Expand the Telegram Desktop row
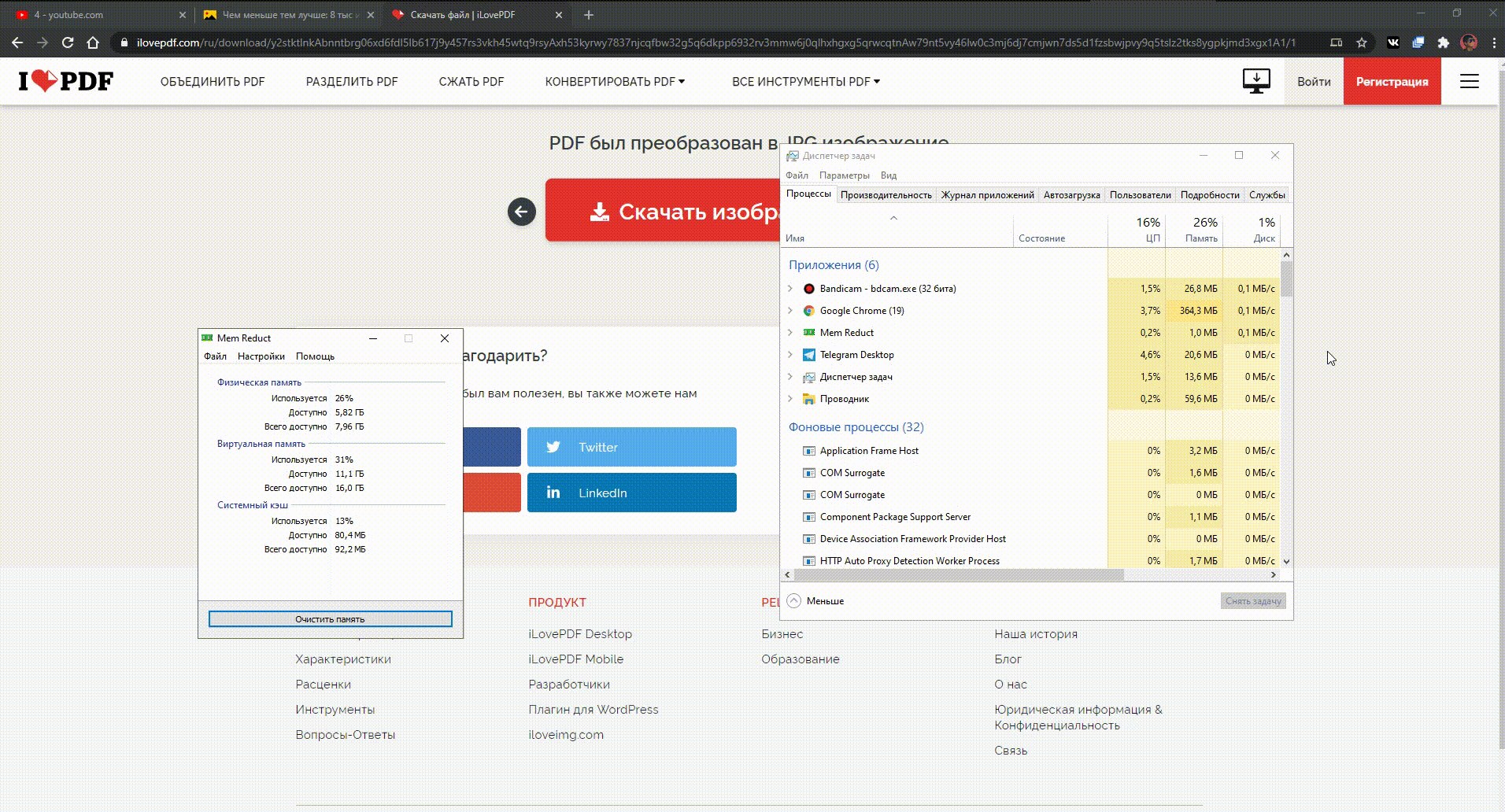Image resolution: width=1505 pixels, height=812 pixels. 790,355
